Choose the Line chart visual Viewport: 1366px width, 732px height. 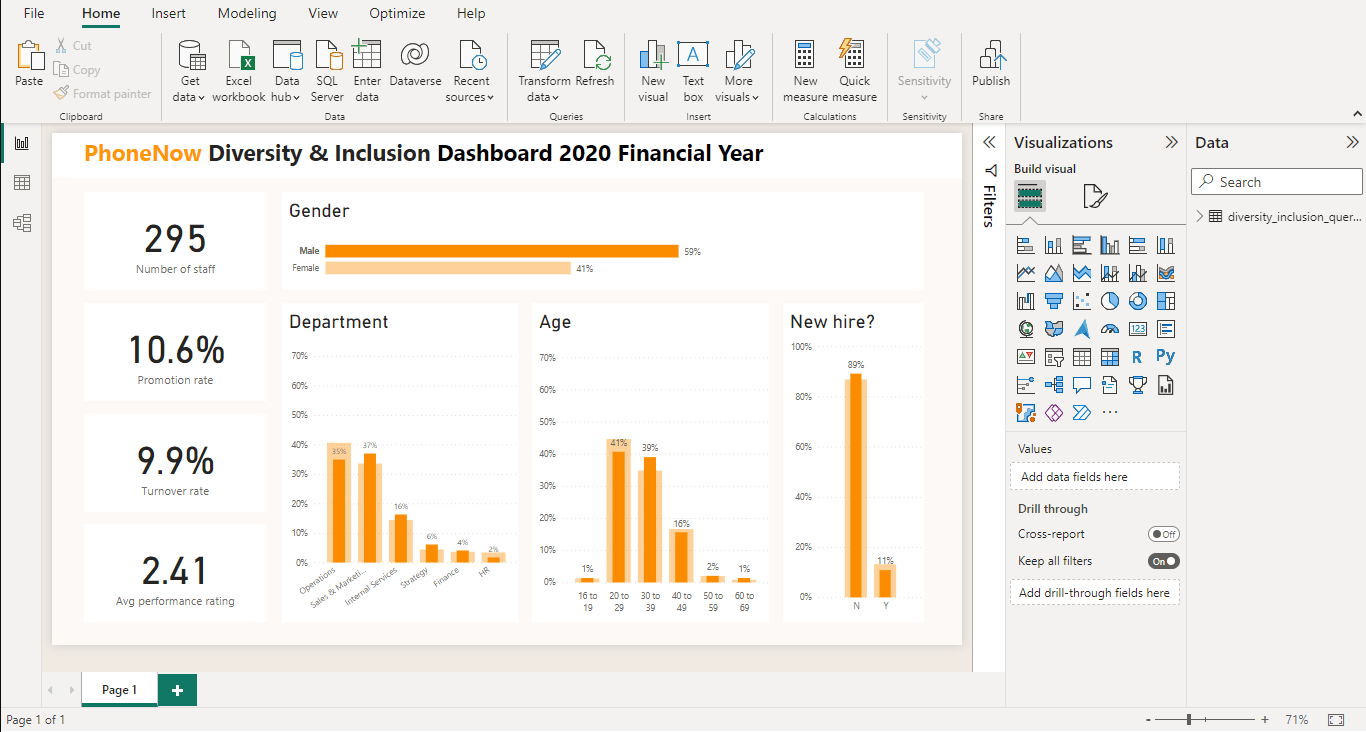tap(1025, 273)
